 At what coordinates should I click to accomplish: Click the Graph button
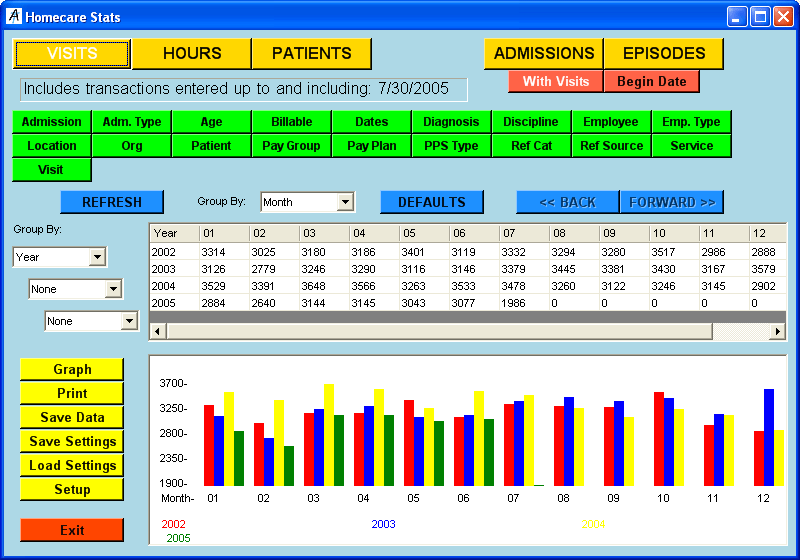click(x=72, y=370)
